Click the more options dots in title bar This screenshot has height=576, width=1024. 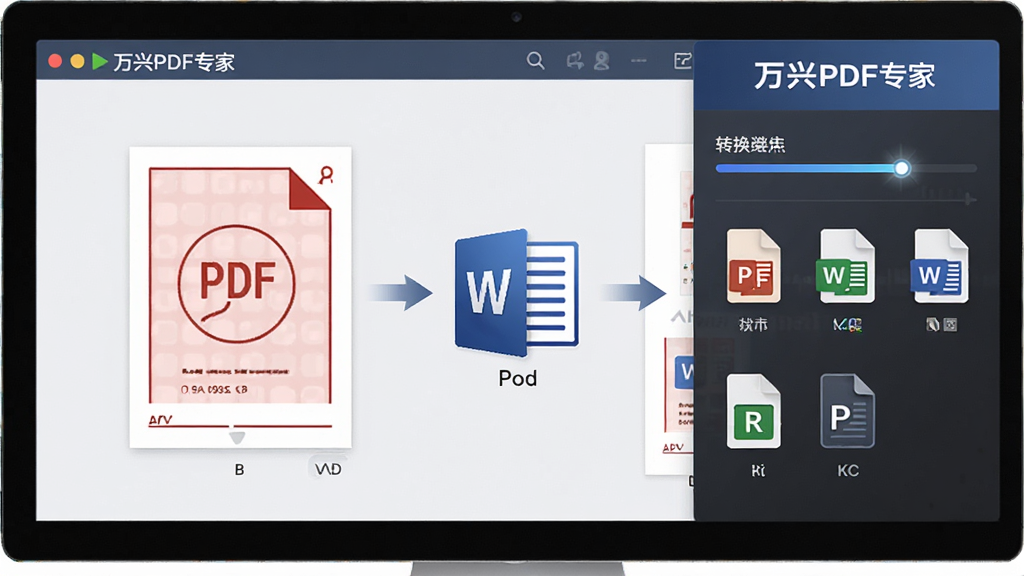tap(639, 61)
